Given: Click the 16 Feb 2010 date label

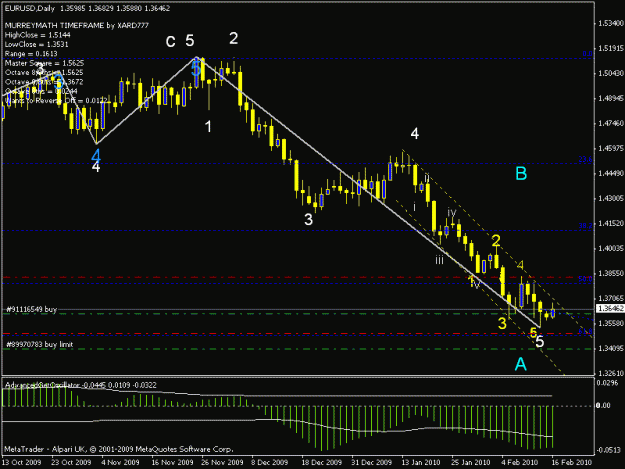Looking at the screenshot, I should pos(571,462).
